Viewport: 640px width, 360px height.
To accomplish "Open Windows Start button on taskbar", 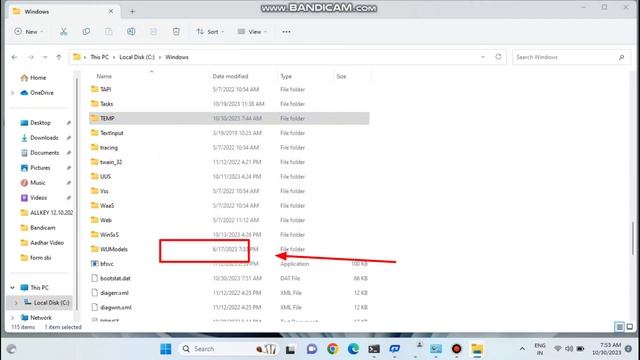I will [x=166, y=349].
